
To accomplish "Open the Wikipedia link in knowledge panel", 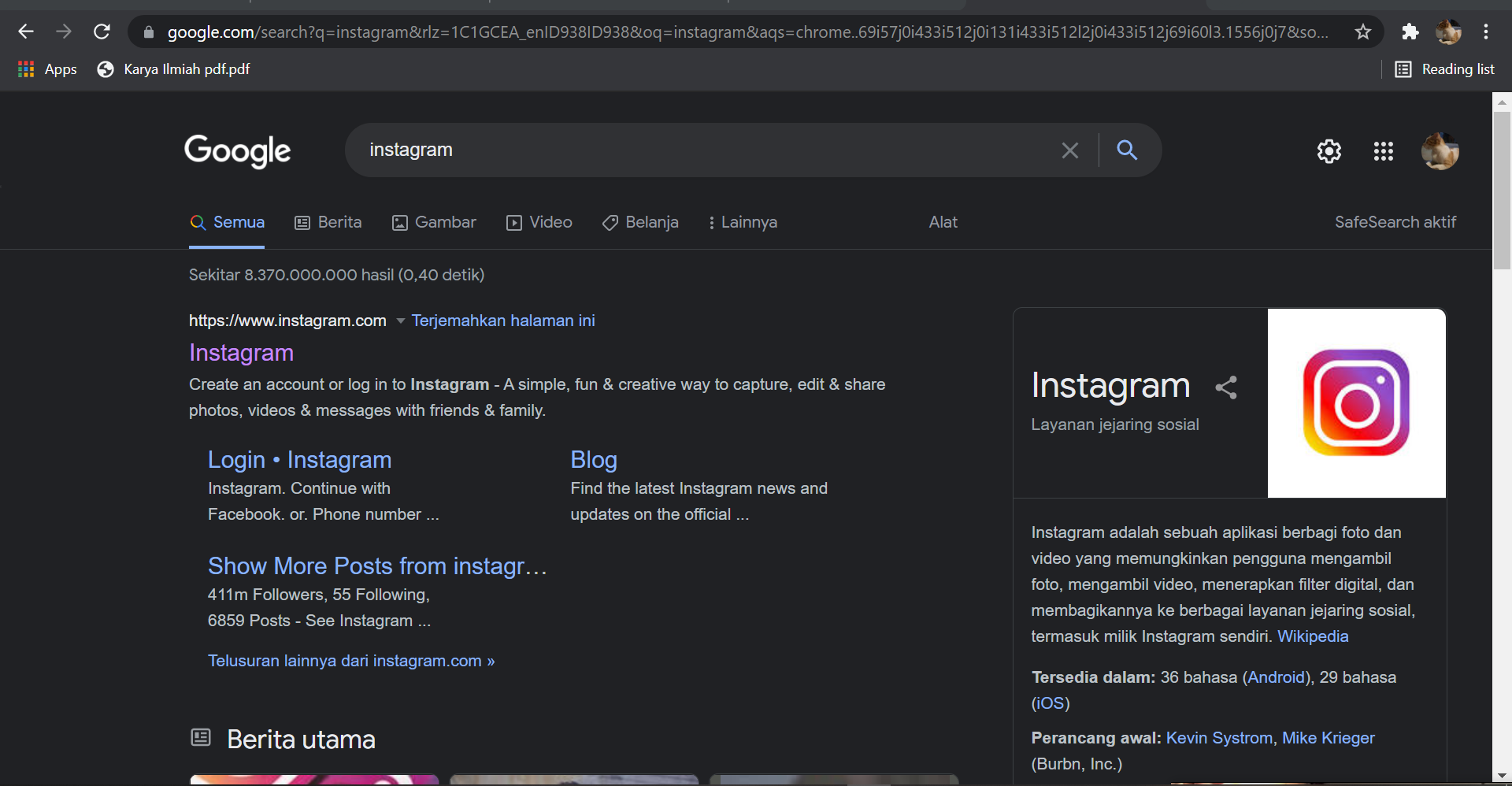I will [1313, 636].
